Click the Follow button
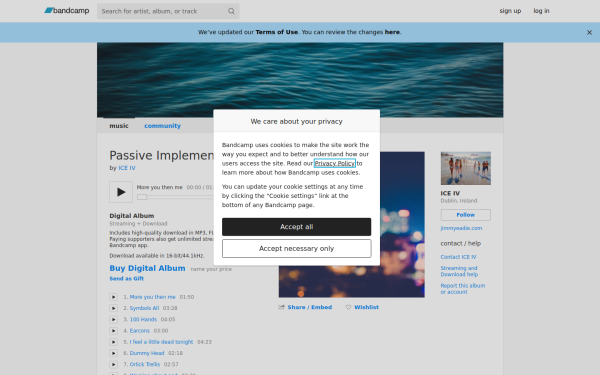 click(x=466, y=215)
